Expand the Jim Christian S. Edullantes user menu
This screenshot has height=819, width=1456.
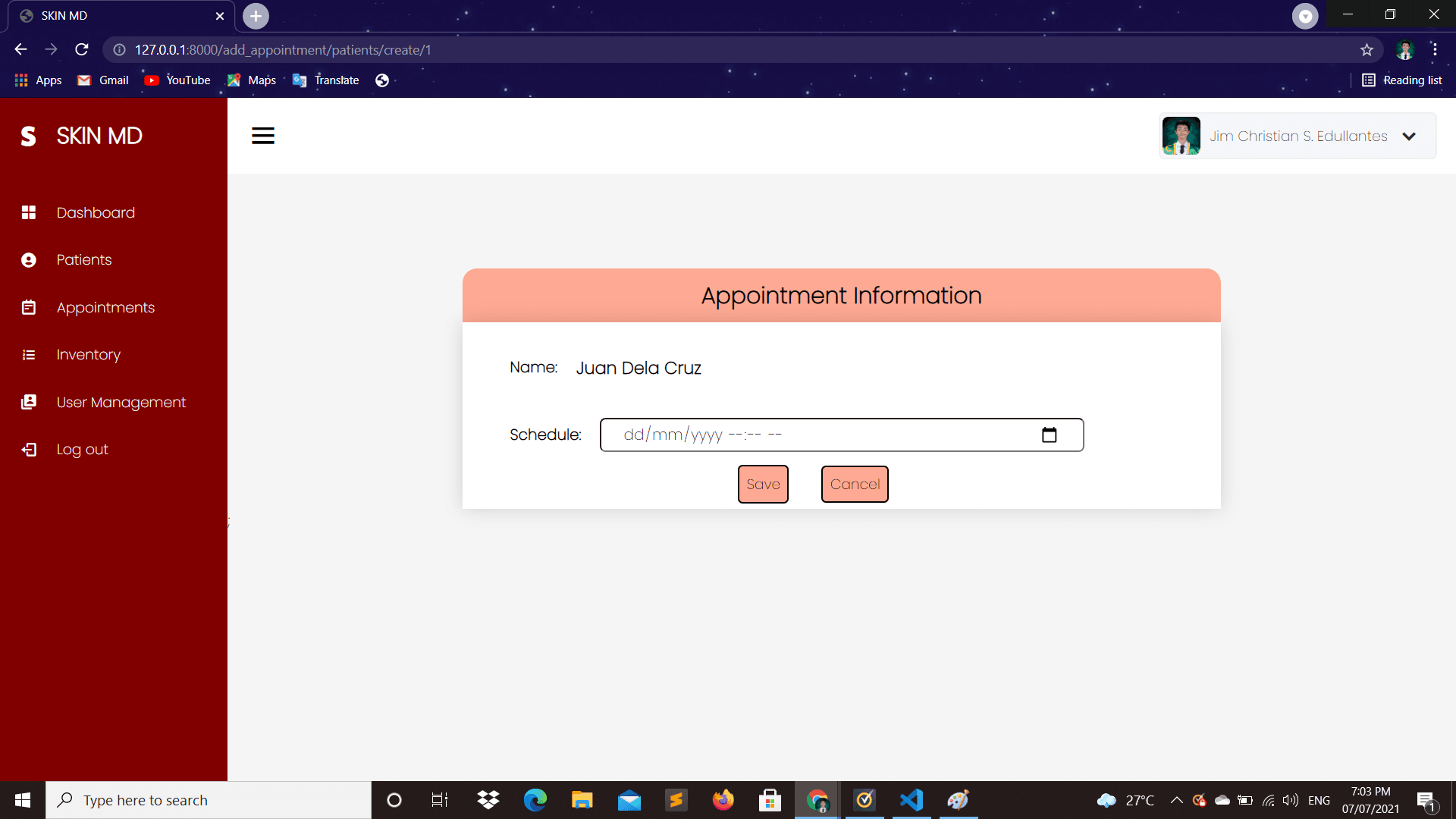pos(1410,136)
